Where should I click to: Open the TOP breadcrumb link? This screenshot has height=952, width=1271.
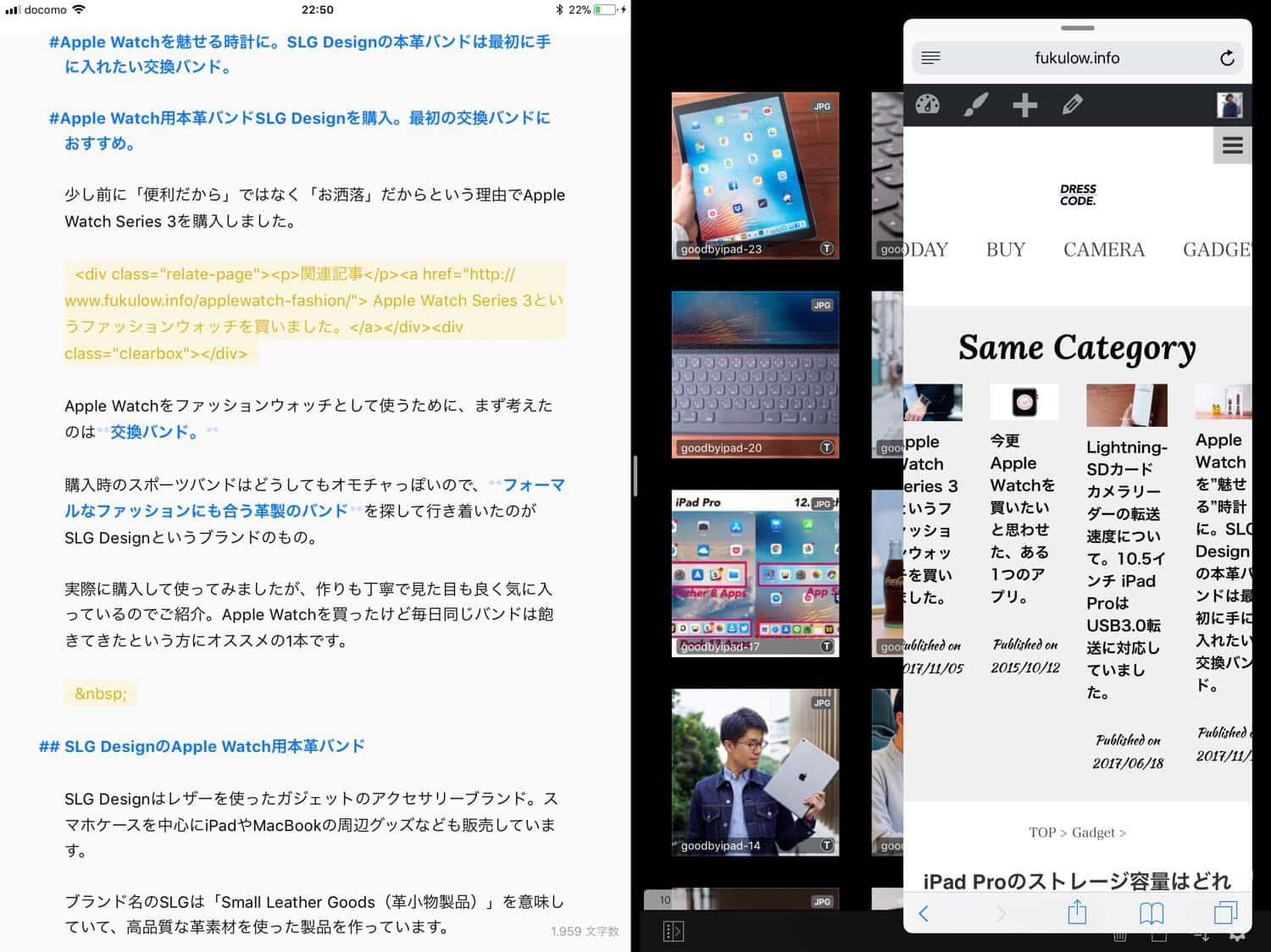1041,833
